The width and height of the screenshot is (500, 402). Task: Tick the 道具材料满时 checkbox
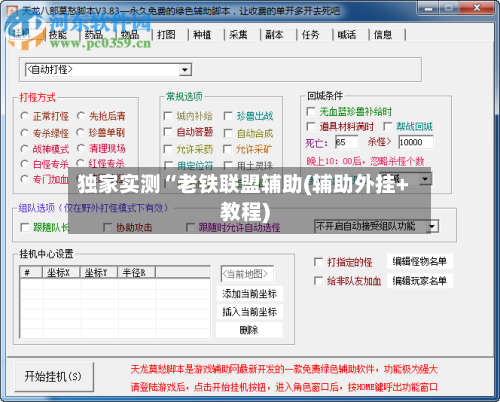coord(311,126)
